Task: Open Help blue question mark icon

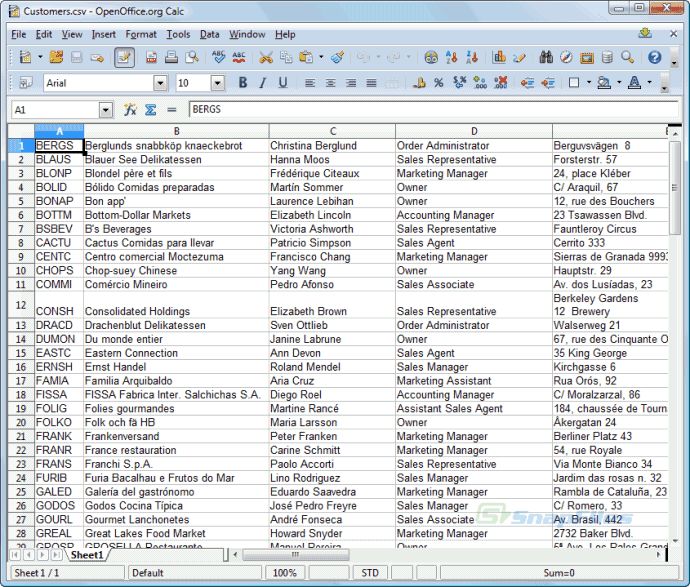Action: click(x=654, y=57)
